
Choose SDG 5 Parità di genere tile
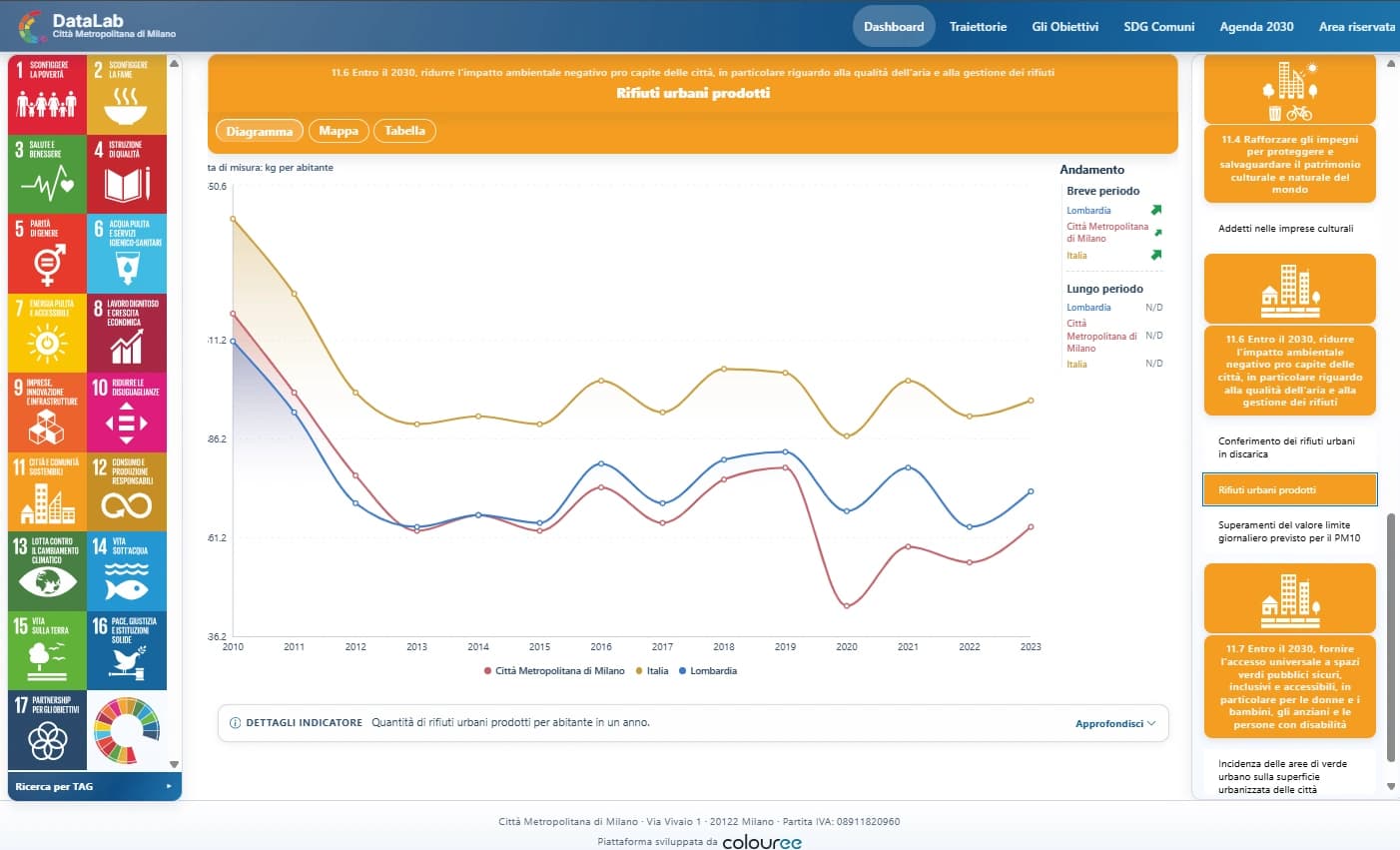pyautogui.click(x=47, y=254)
